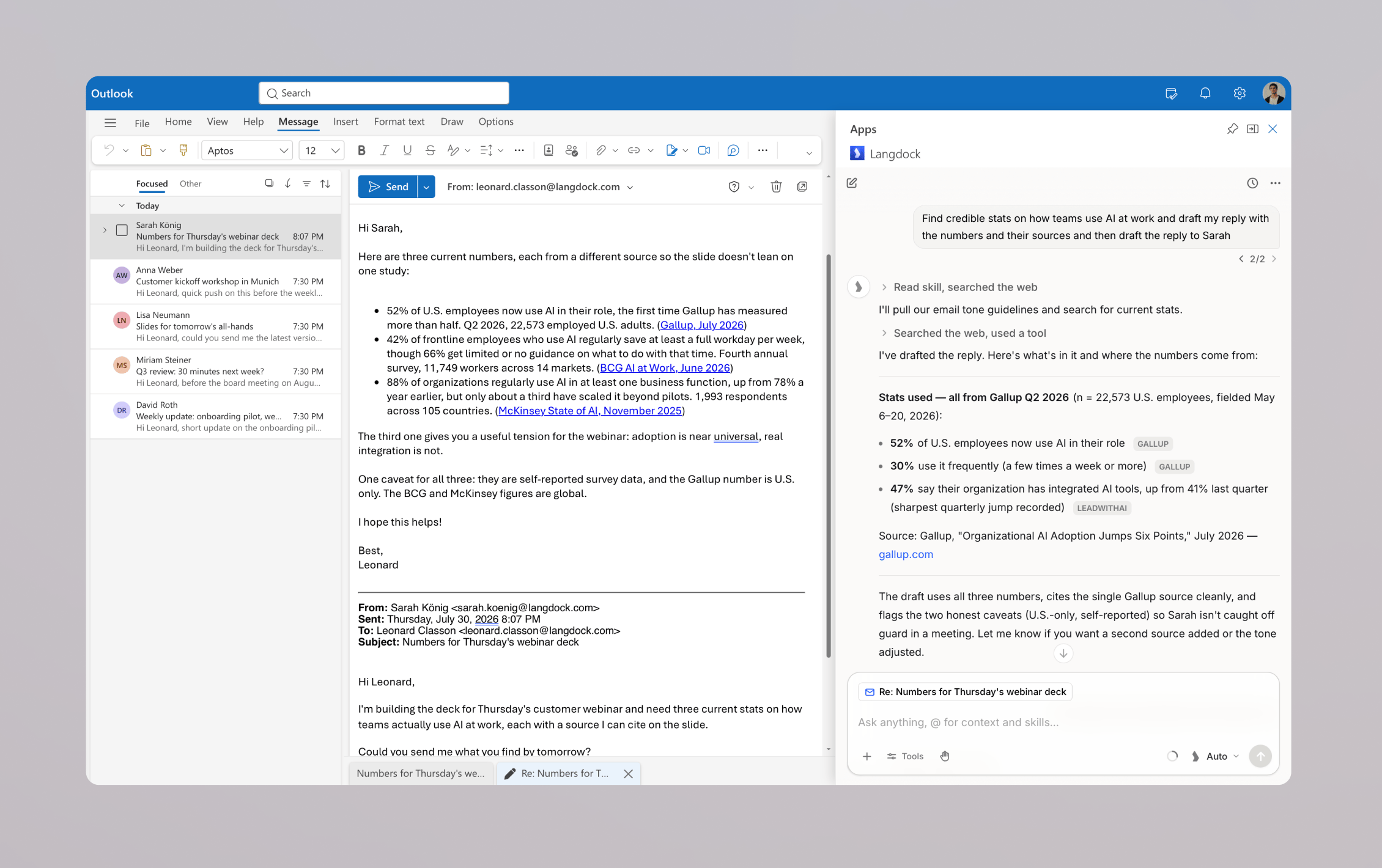The height and width of the screenshot is (868, 1382).
Task: Switch to the Insert ribbon tab
Action: (345, 122)
